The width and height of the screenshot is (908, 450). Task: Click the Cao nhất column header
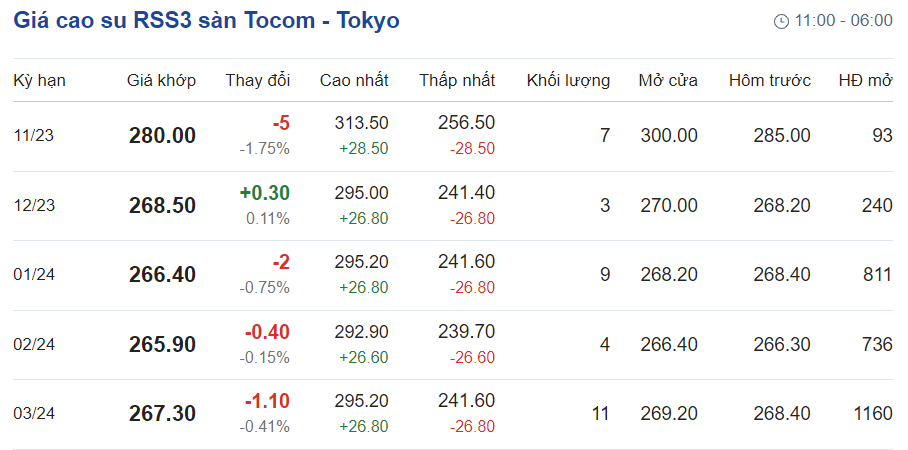click(x=354, y=80)
